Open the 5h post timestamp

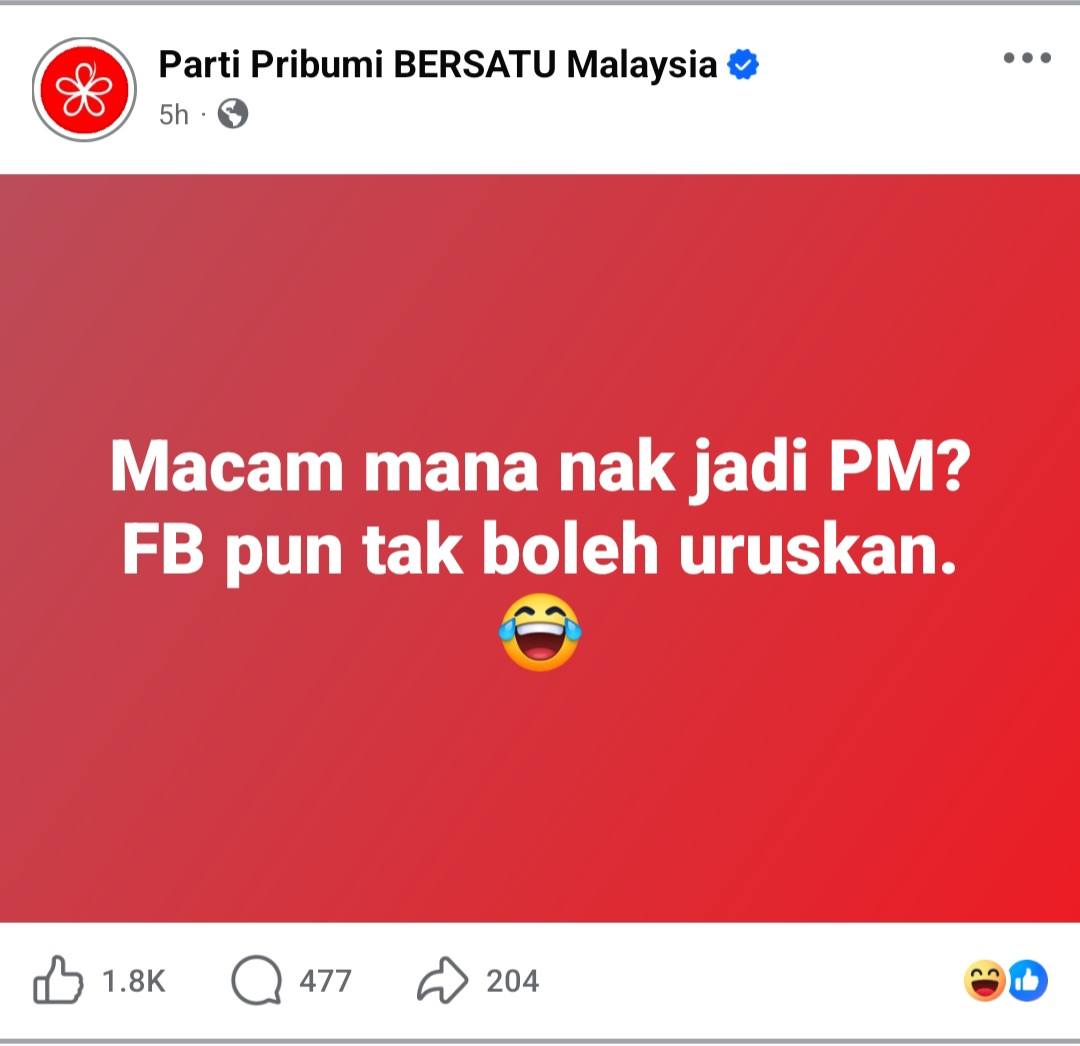click(x=174, y=114)
